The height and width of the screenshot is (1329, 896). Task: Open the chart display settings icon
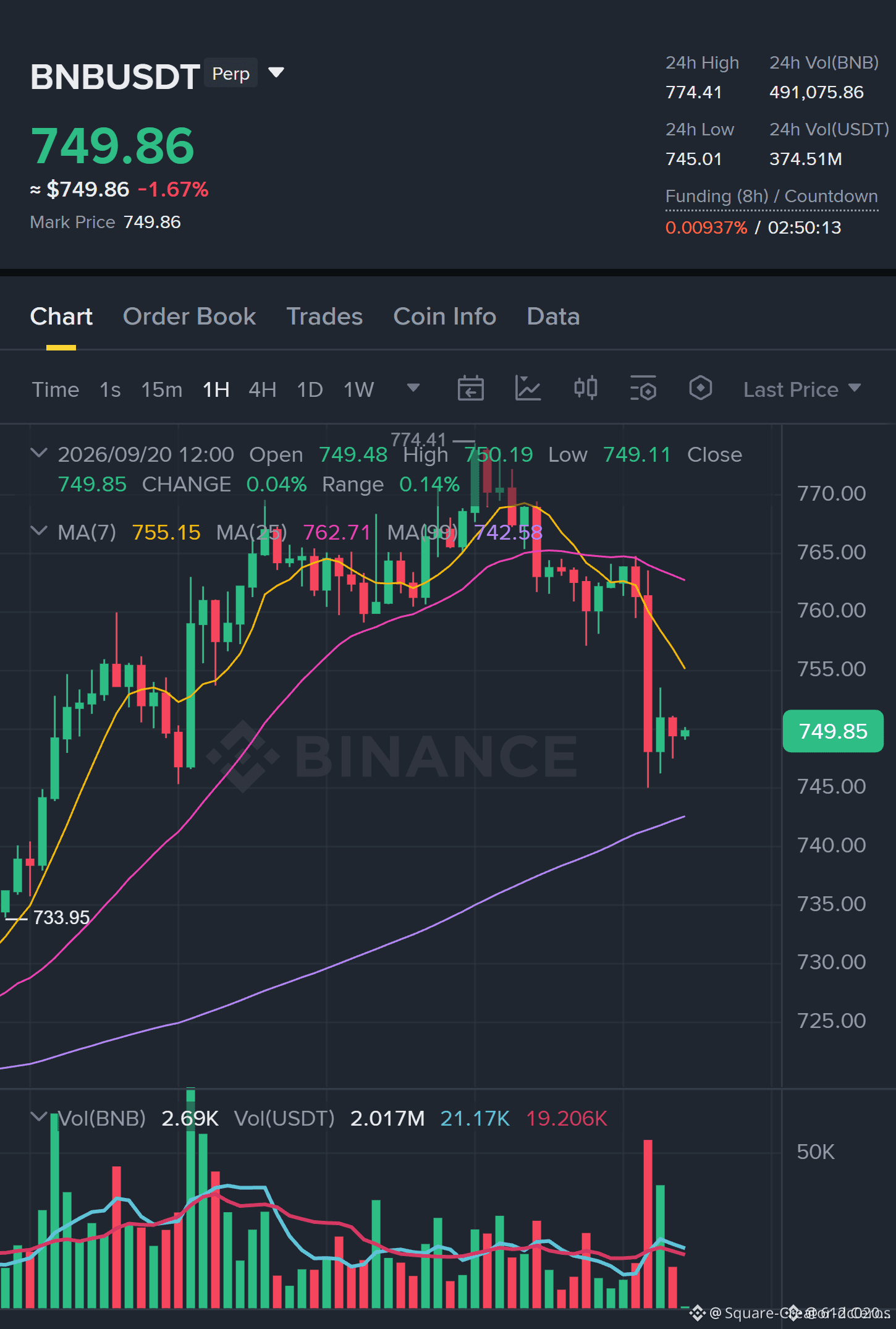tap(643, 389)
